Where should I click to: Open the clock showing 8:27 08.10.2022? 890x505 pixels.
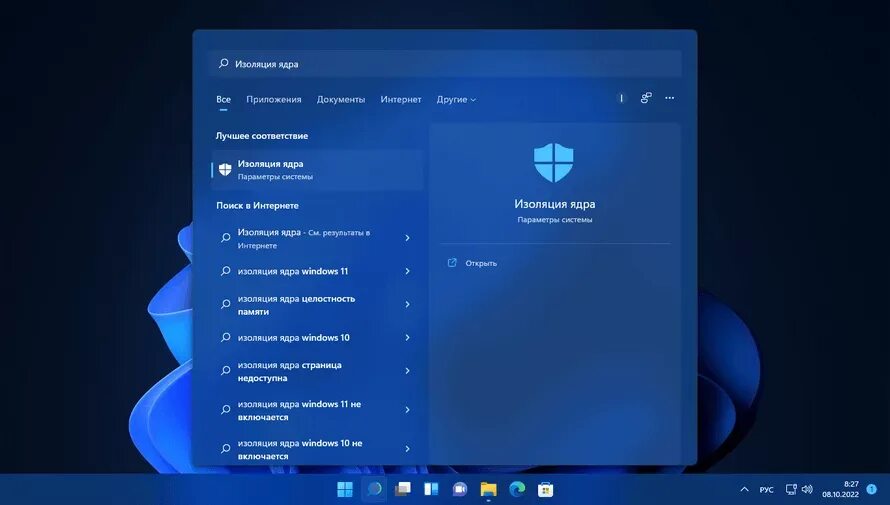click(x=841, y=489)
